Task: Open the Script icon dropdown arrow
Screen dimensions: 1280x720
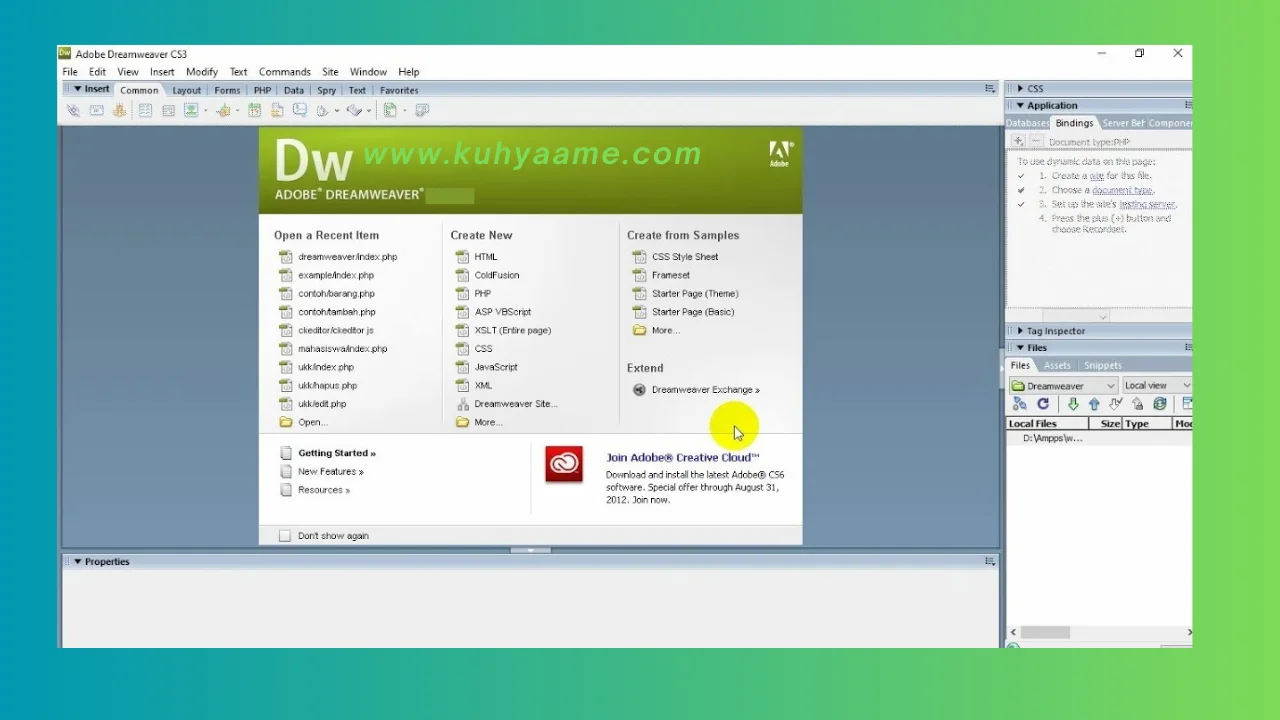Action: [369, 111]
